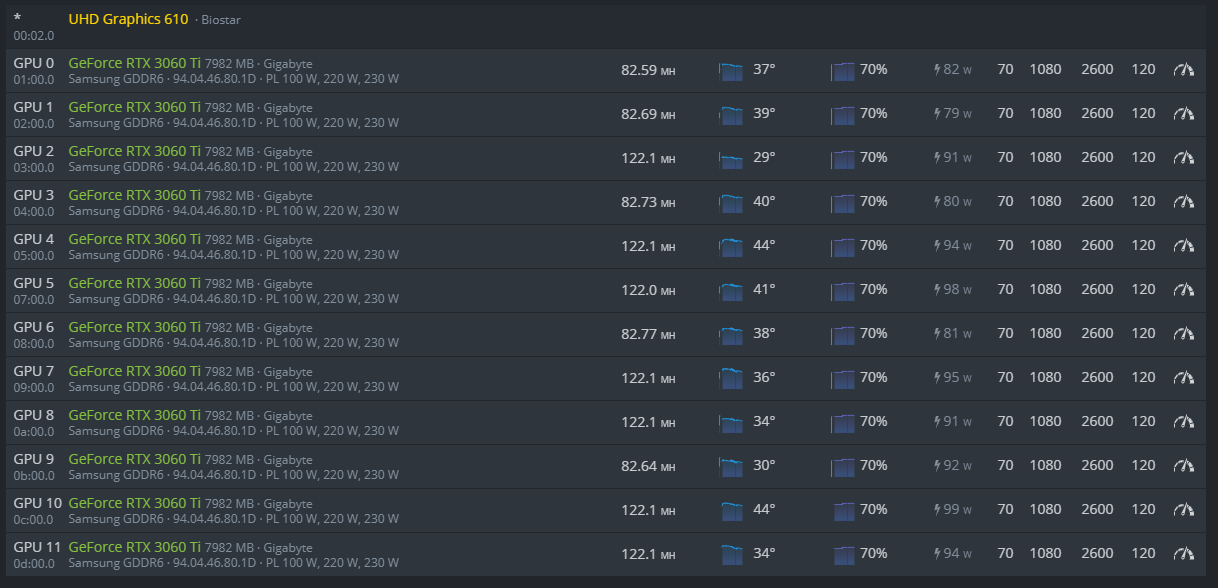The height and width of the screenshot is (588, 1218).
Task: Select the GPU 8 row label
Action: tap(34, 415)
